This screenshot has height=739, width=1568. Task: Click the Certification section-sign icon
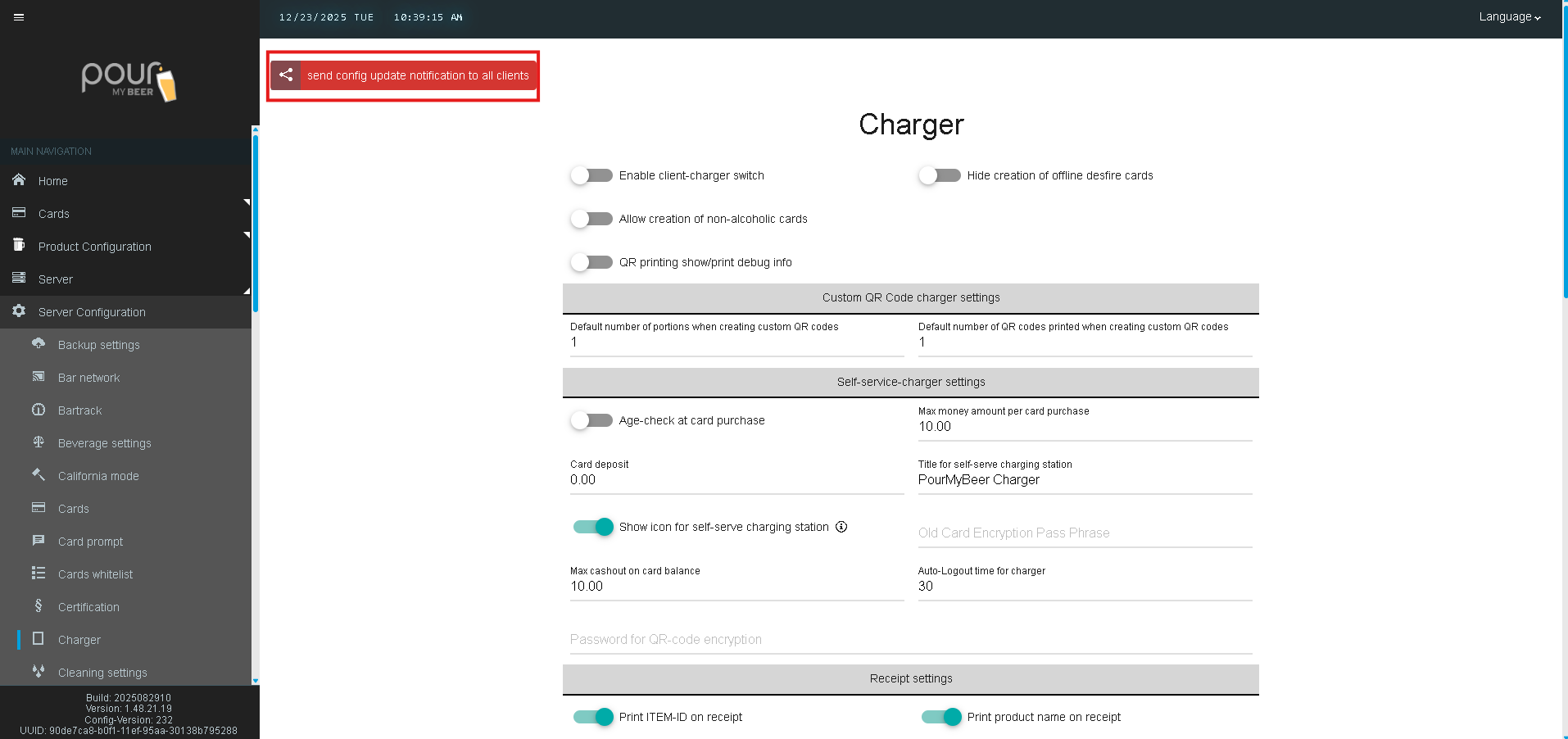39,606
